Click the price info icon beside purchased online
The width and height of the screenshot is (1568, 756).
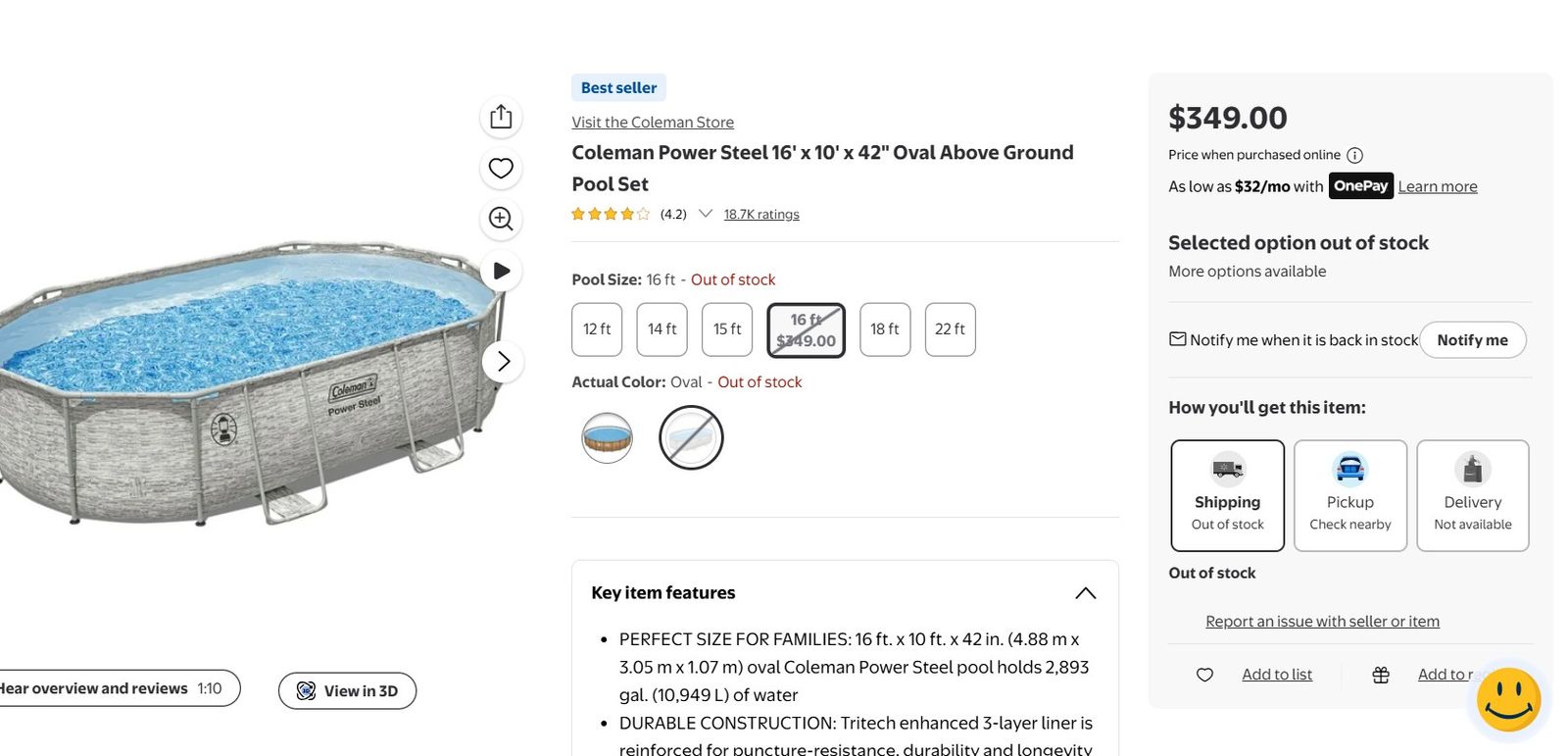[x=1354, y=155]
